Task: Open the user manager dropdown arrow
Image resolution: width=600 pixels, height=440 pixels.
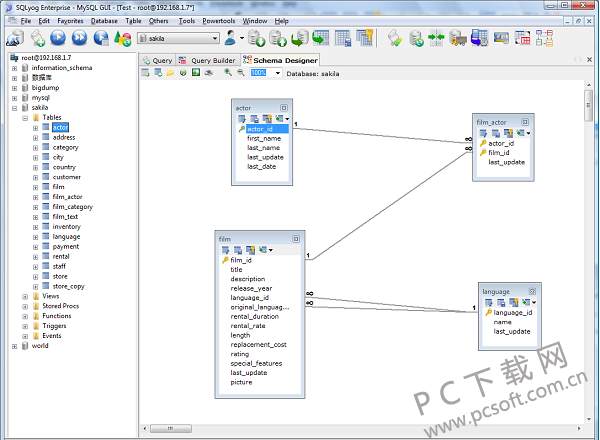Action: 242,38
